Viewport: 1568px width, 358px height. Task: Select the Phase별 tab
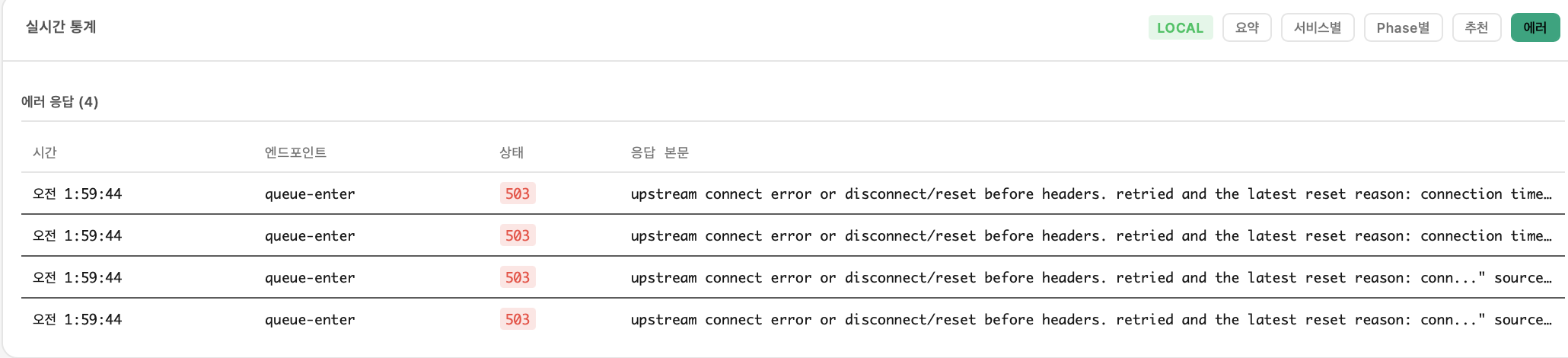(1403, 28)
